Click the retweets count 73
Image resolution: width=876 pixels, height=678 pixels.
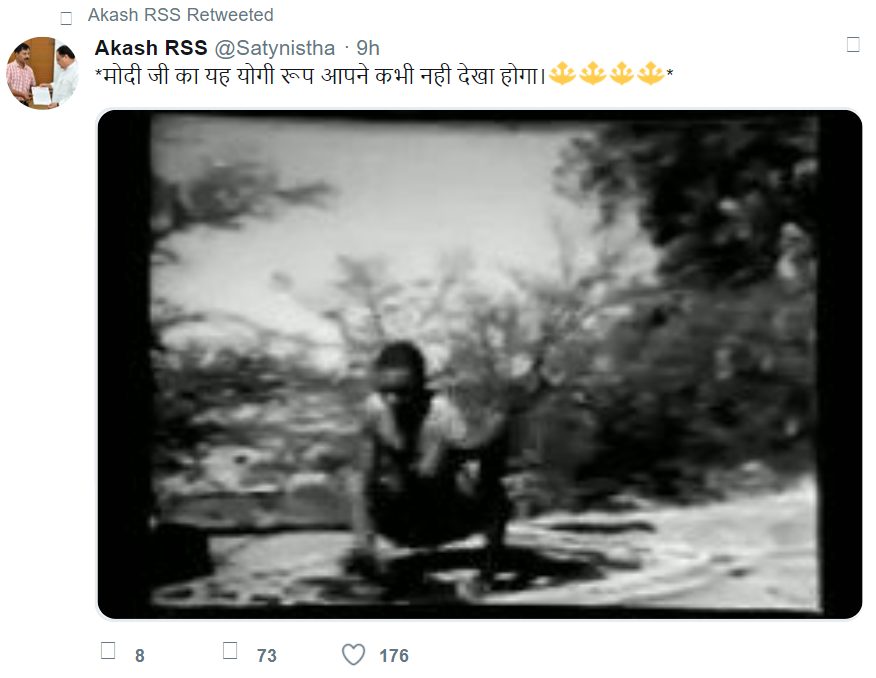[x=266, y=656]
